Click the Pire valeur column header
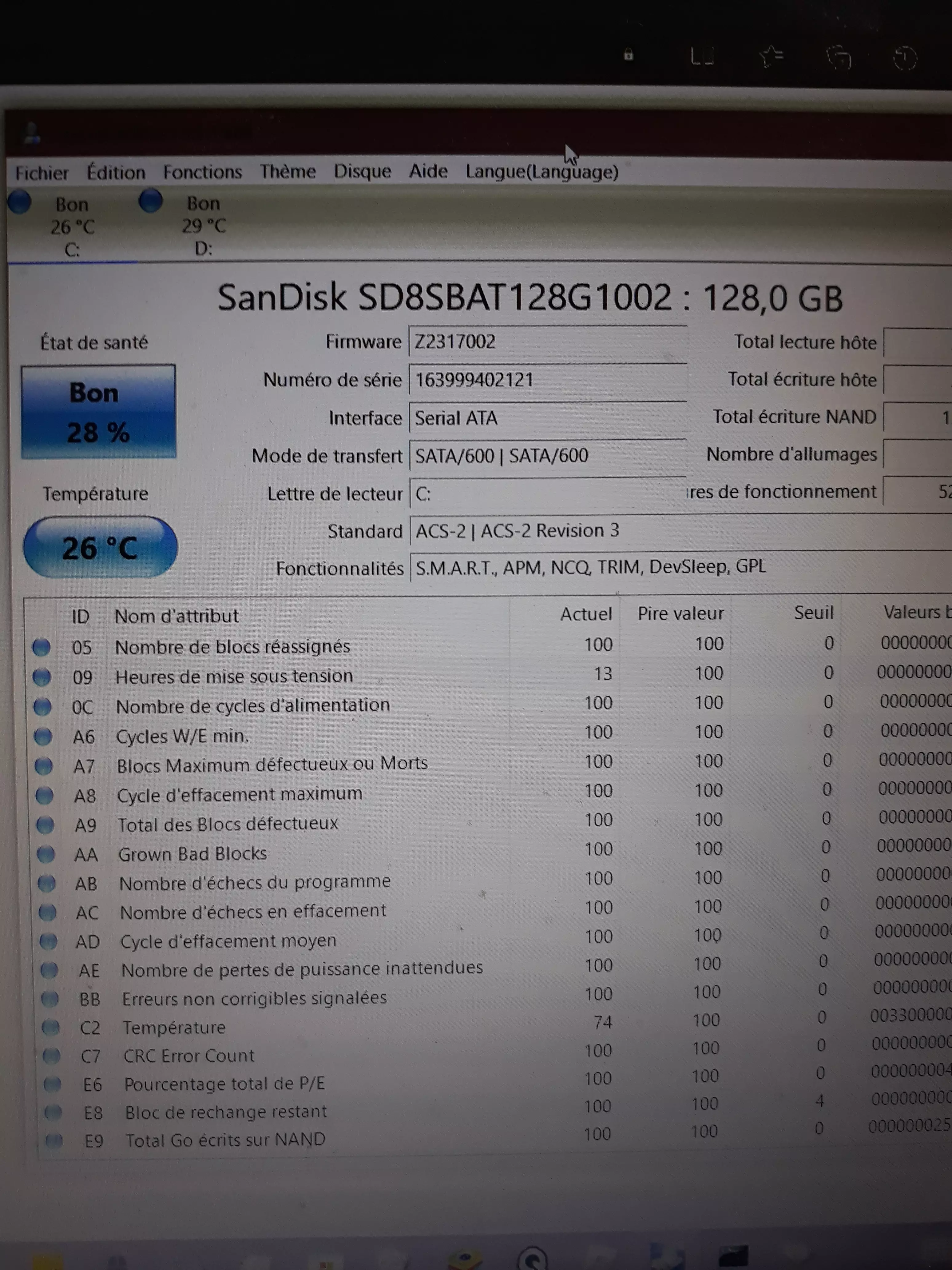The image size is (952, 1270). point(680,613)
